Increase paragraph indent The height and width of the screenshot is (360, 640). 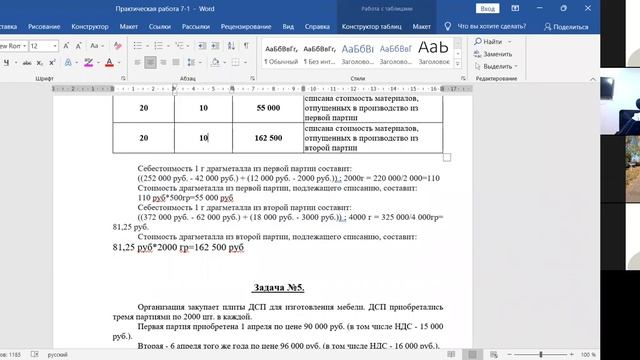[215, 46]
